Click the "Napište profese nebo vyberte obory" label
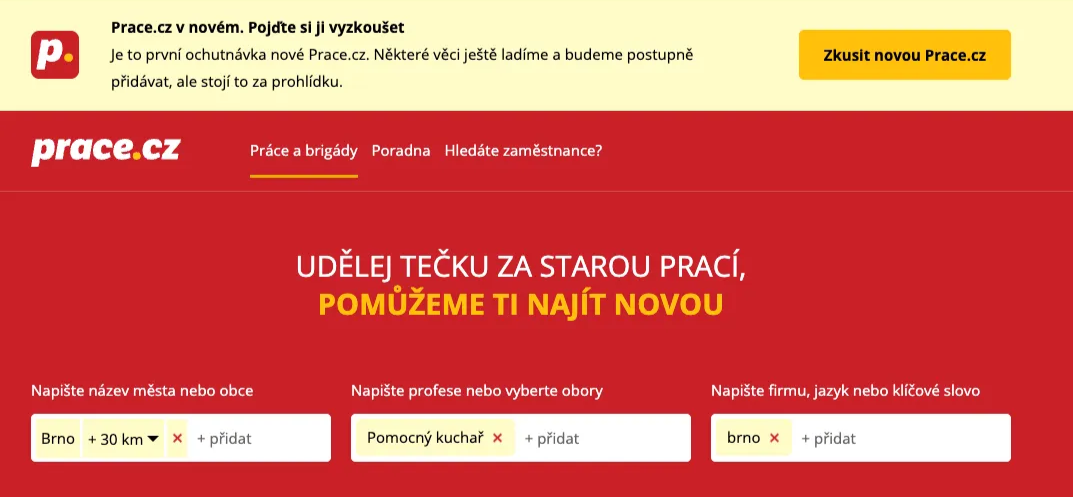The width and height of the screenshot is (1073, 497). point(477,390)
